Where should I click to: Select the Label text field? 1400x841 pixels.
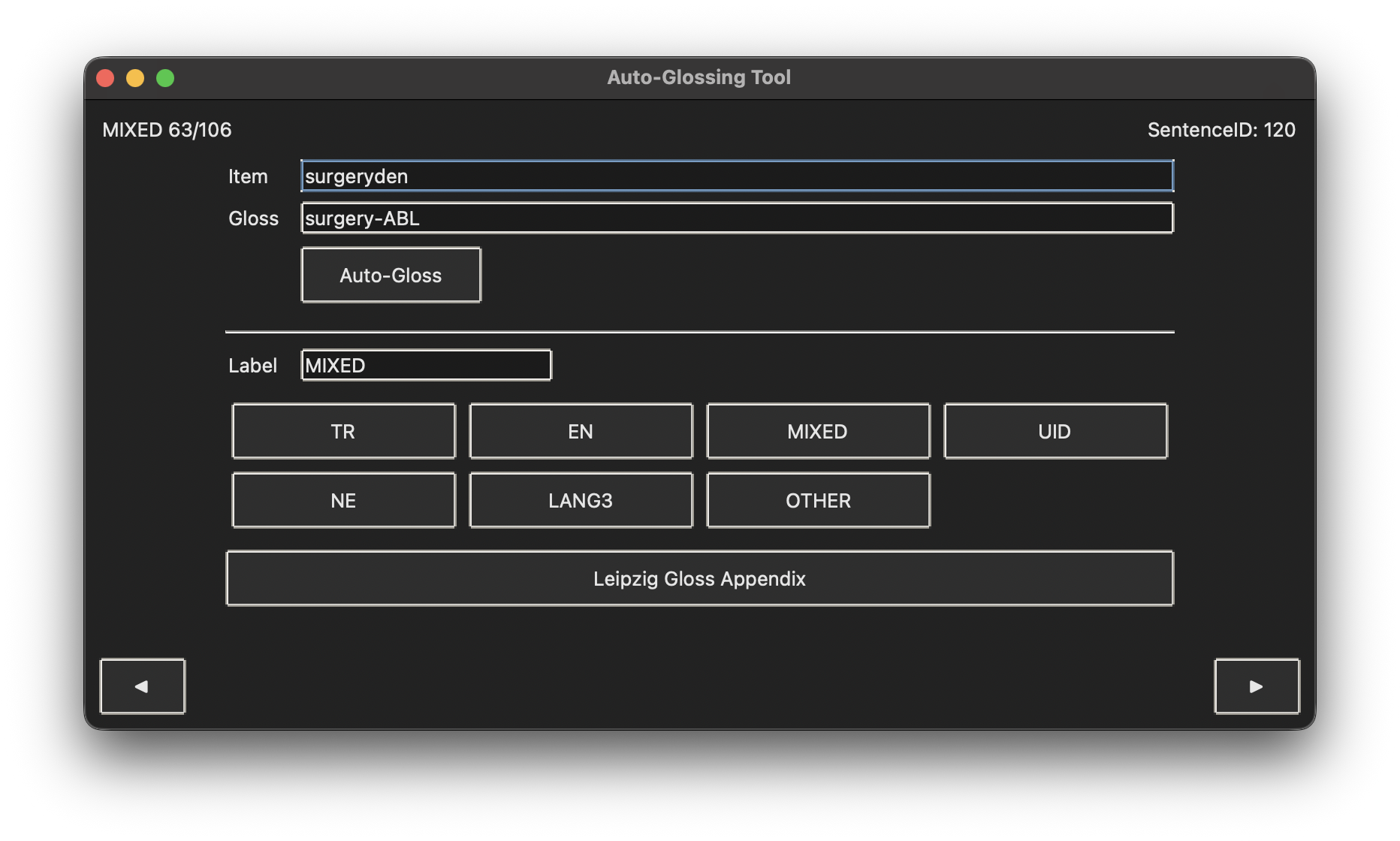pyautogui.click(x=426, y=365)
